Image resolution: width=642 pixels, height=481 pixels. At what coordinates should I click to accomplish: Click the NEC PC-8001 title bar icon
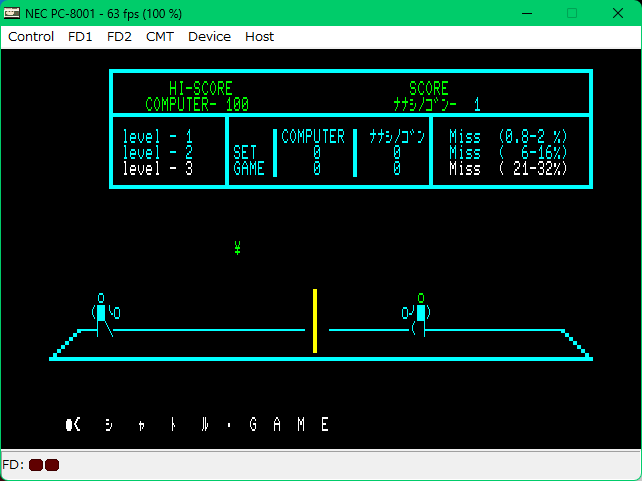[13, 12]
